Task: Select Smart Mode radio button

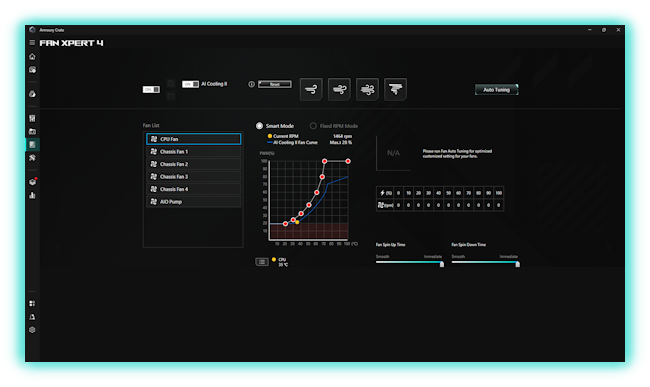Action: coord(260,126)
